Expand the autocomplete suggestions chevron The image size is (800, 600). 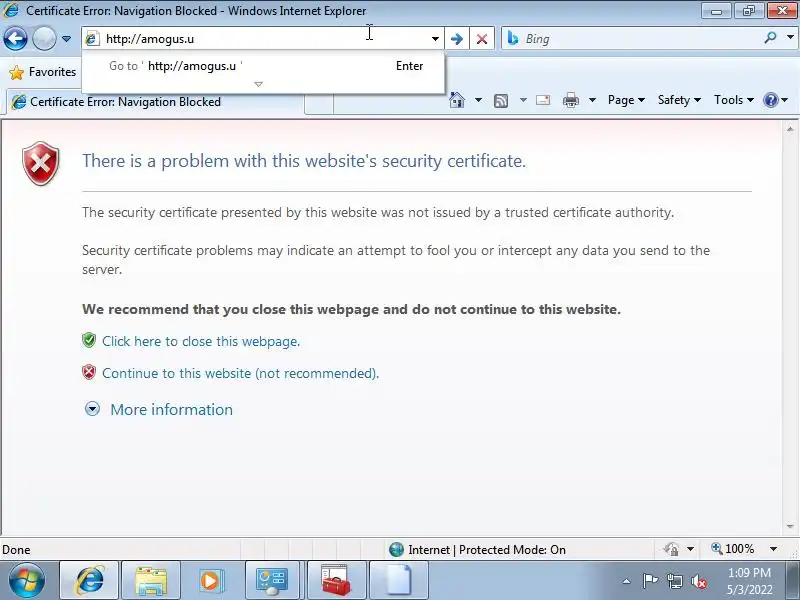click(259, 84)
